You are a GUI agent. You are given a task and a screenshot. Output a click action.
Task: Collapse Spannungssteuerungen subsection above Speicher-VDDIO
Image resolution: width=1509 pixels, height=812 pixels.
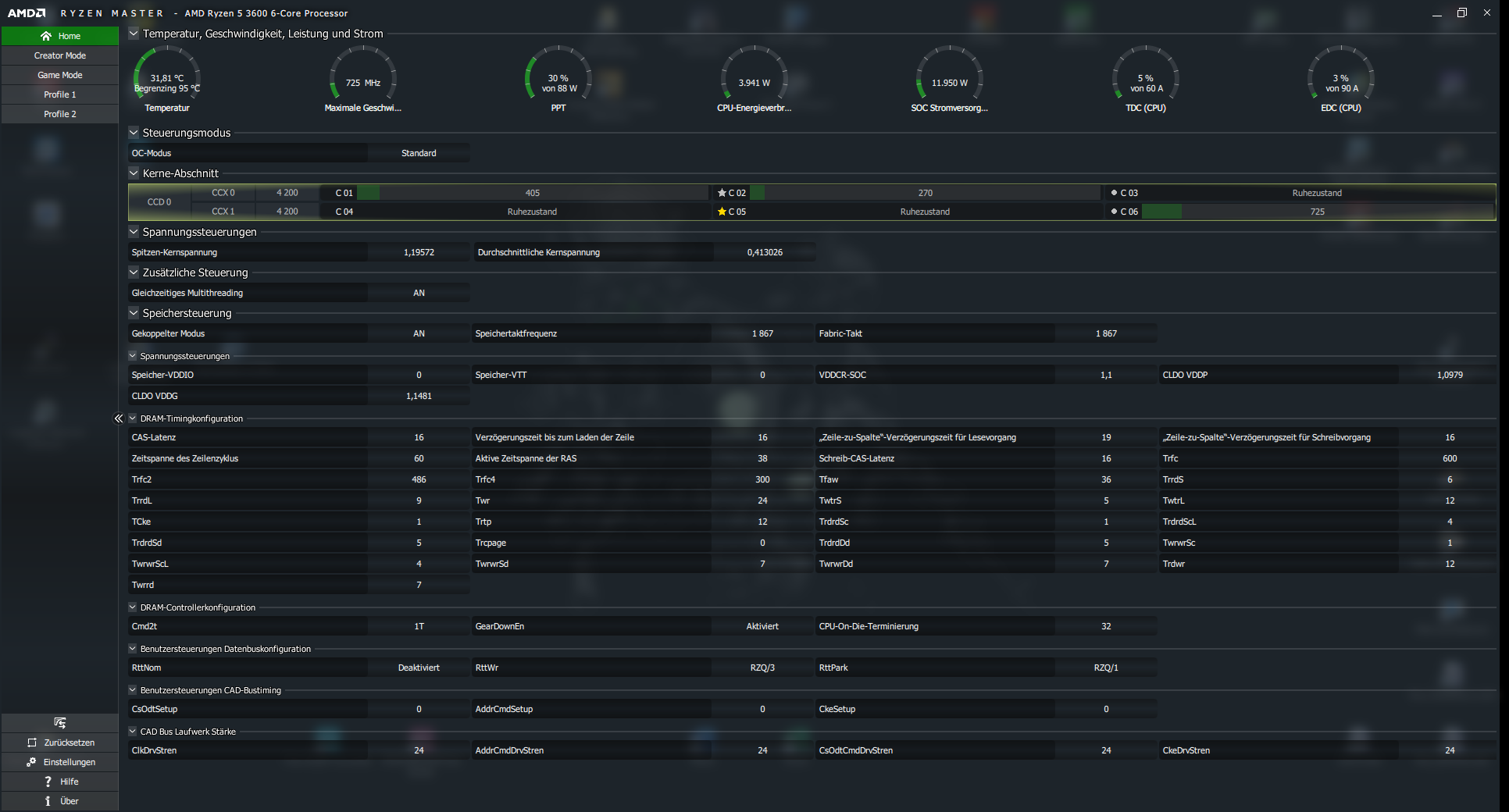click(x=133, y=356)
